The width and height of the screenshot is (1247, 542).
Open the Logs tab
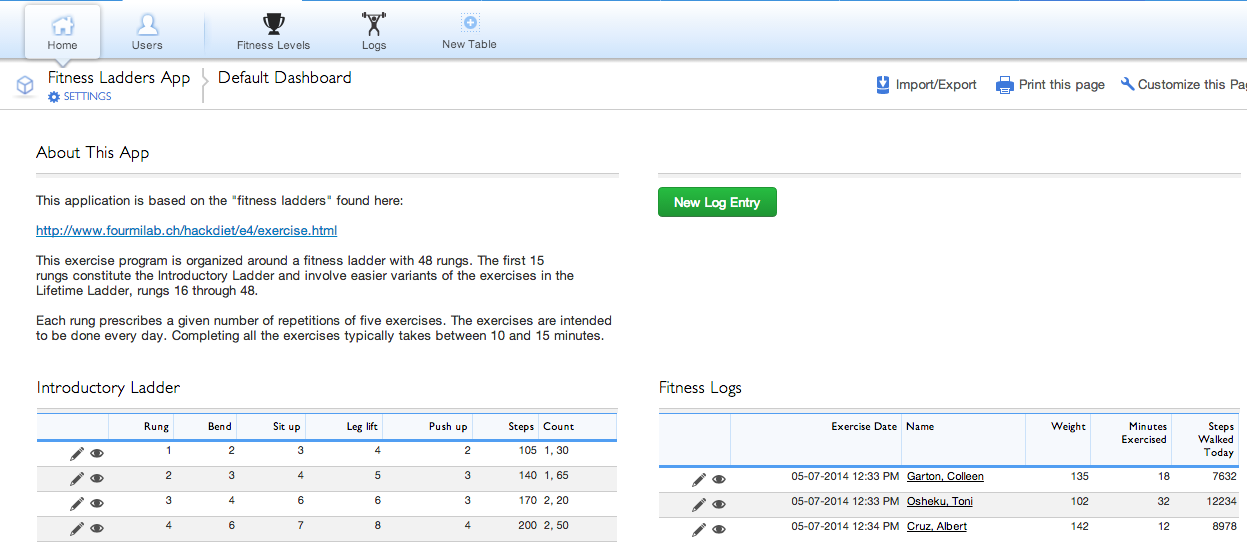click(374, 31)
